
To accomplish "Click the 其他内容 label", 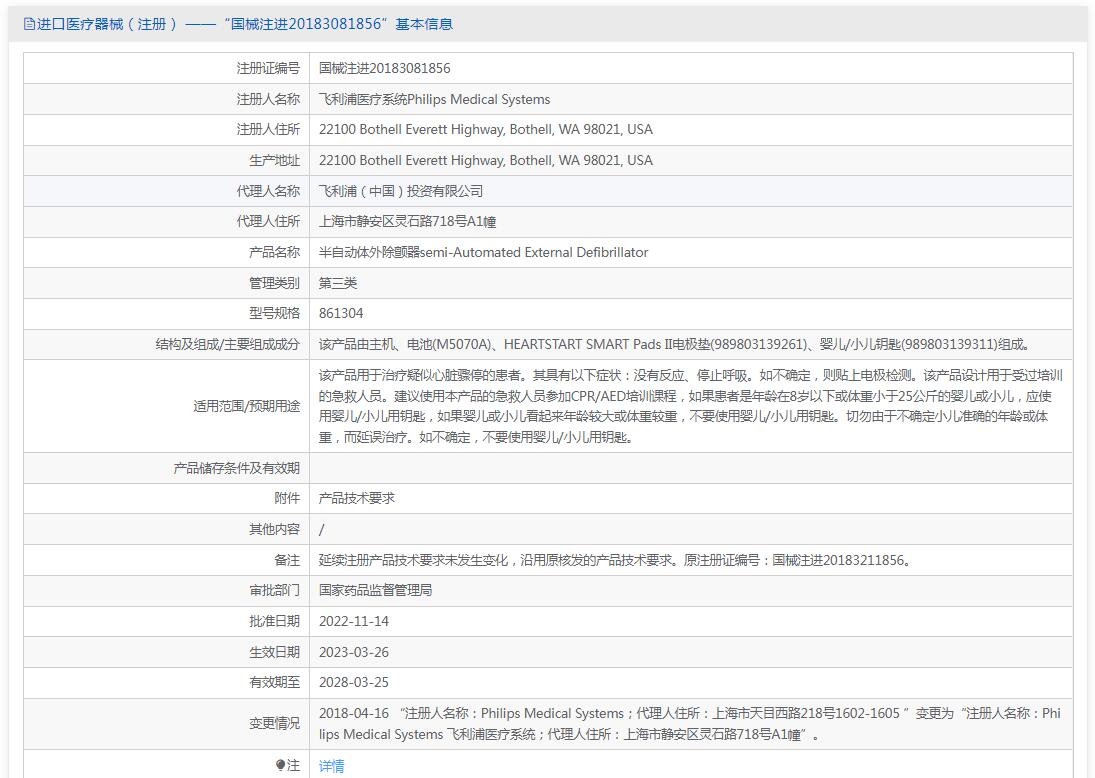I will (x=274, y=529).
